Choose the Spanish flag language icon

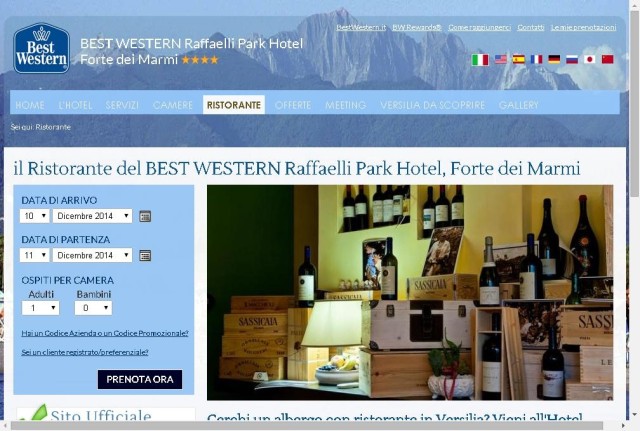click(518, 59)
